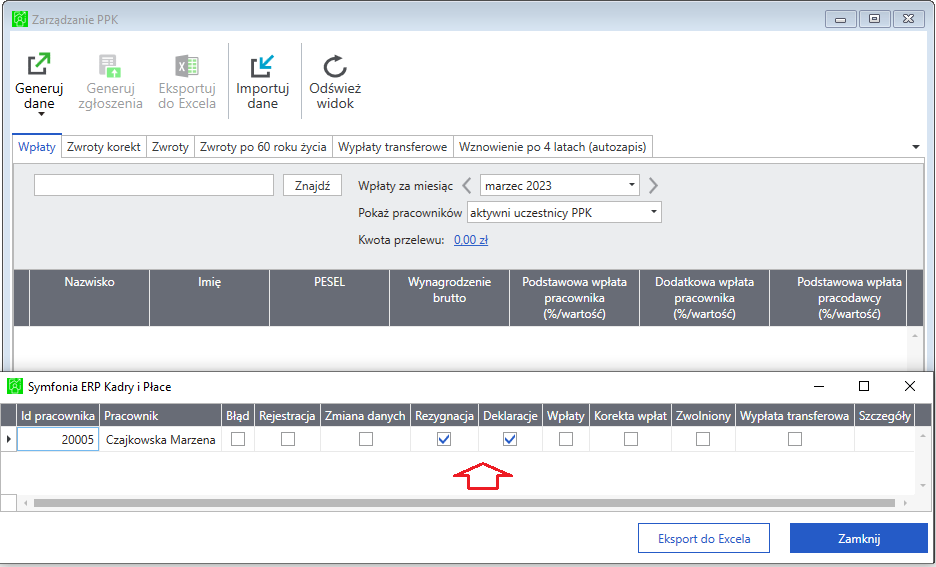
Task: Click the Znajdź button
Action: pos(312,186)
